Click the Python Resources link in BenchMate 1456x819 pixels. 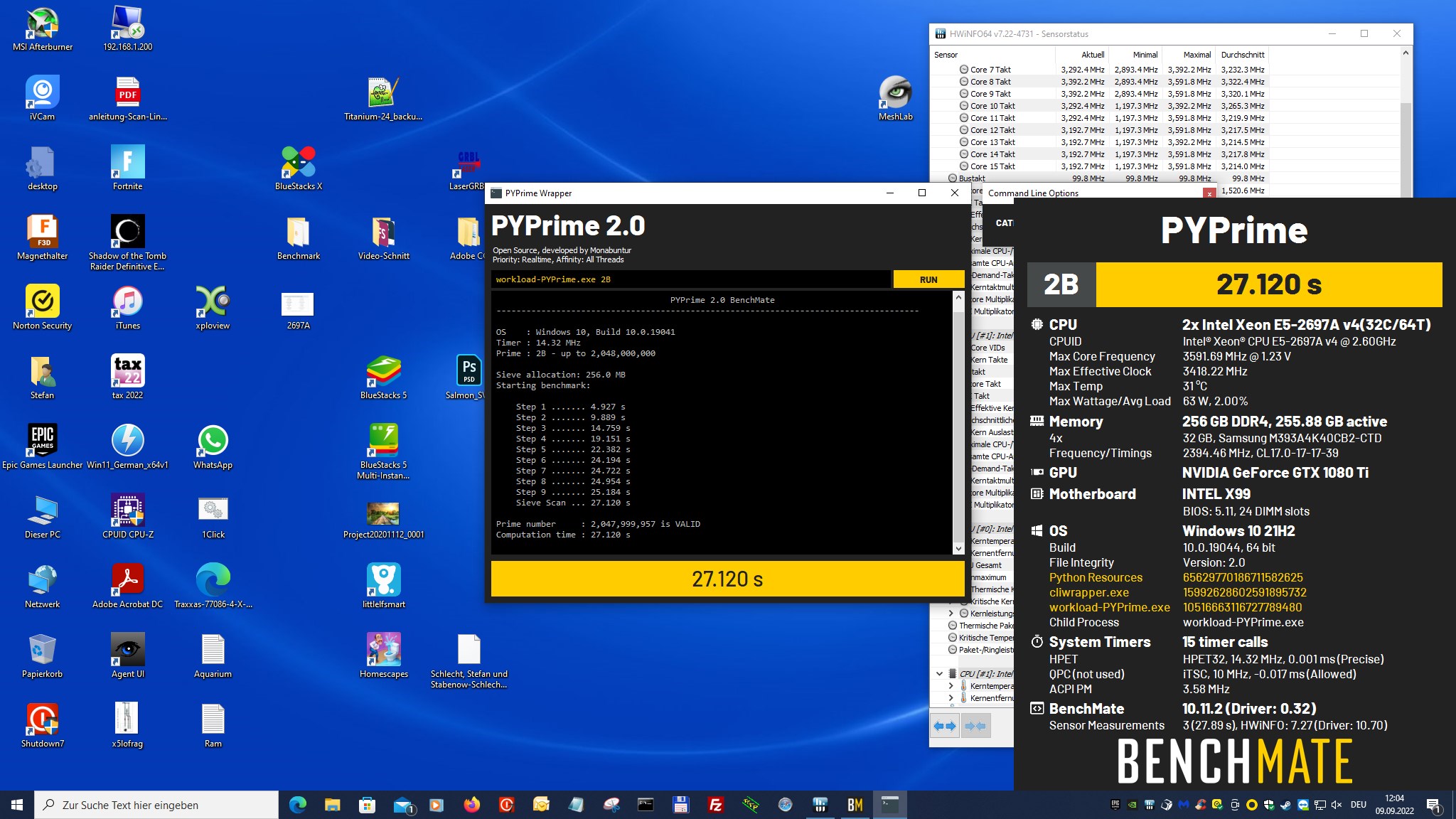[1096, 577]
